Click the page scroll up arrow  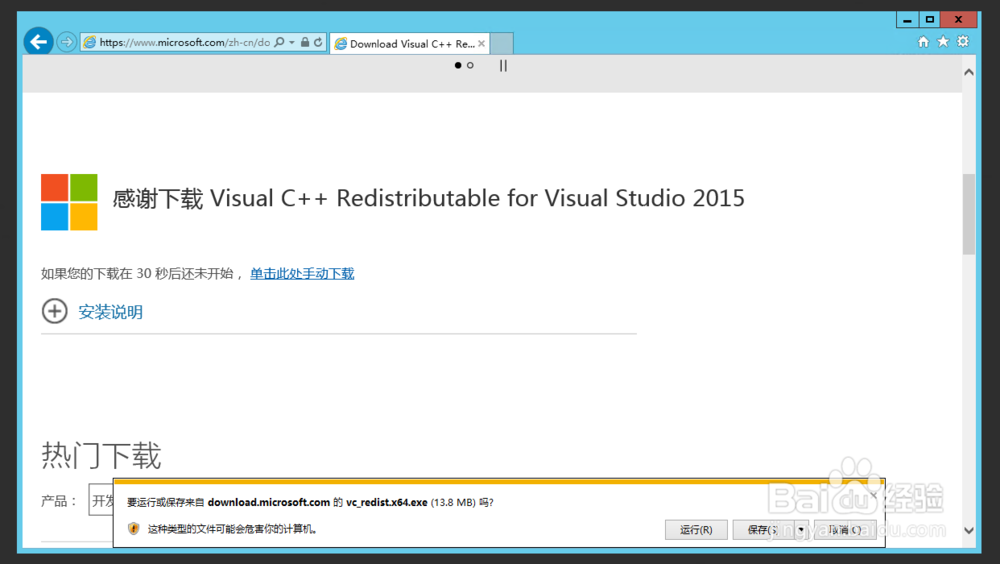click(x=969, y=72)
